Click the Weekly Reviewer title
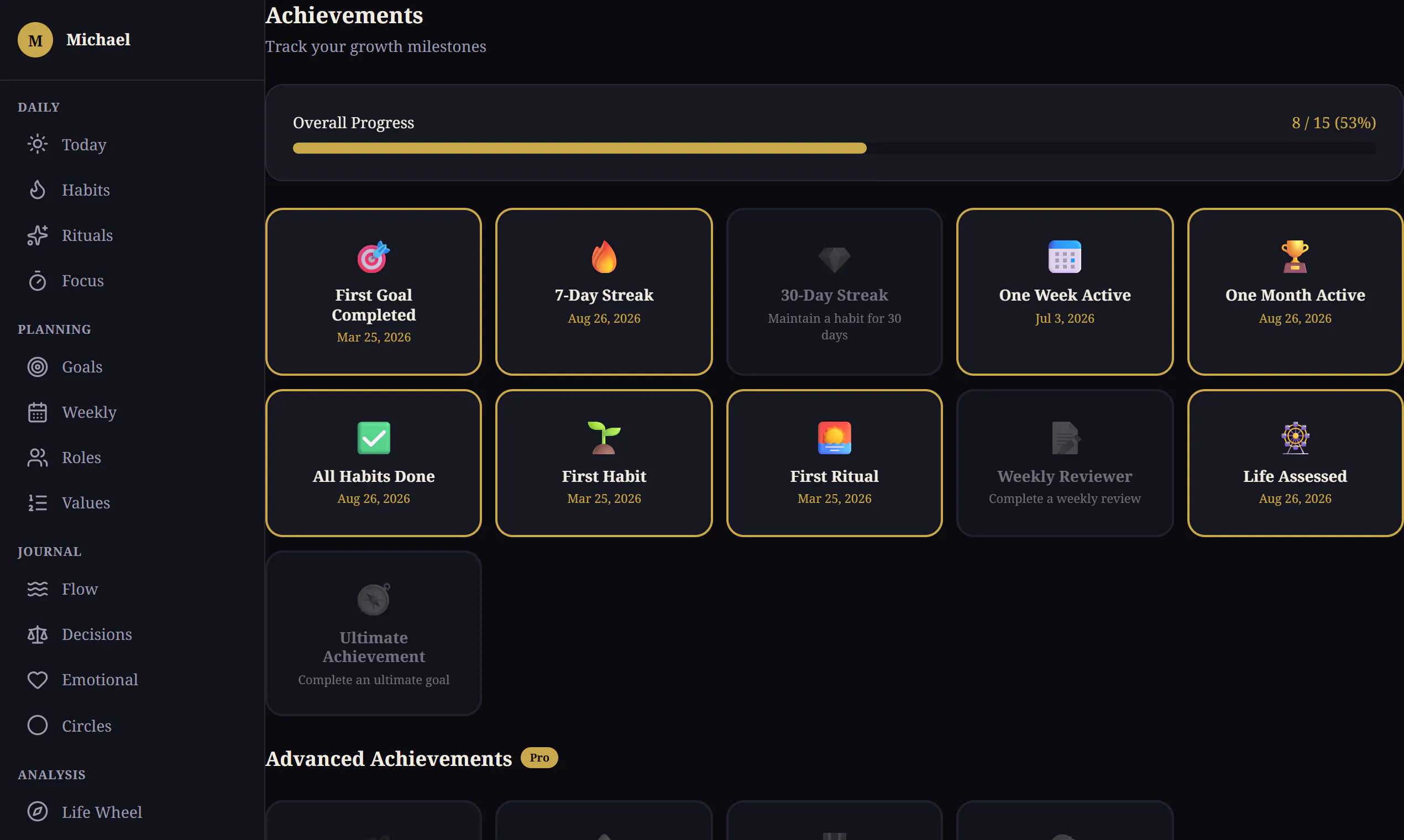The width and height of the screenshot is (1404, 840). (x=1064, y=476)
